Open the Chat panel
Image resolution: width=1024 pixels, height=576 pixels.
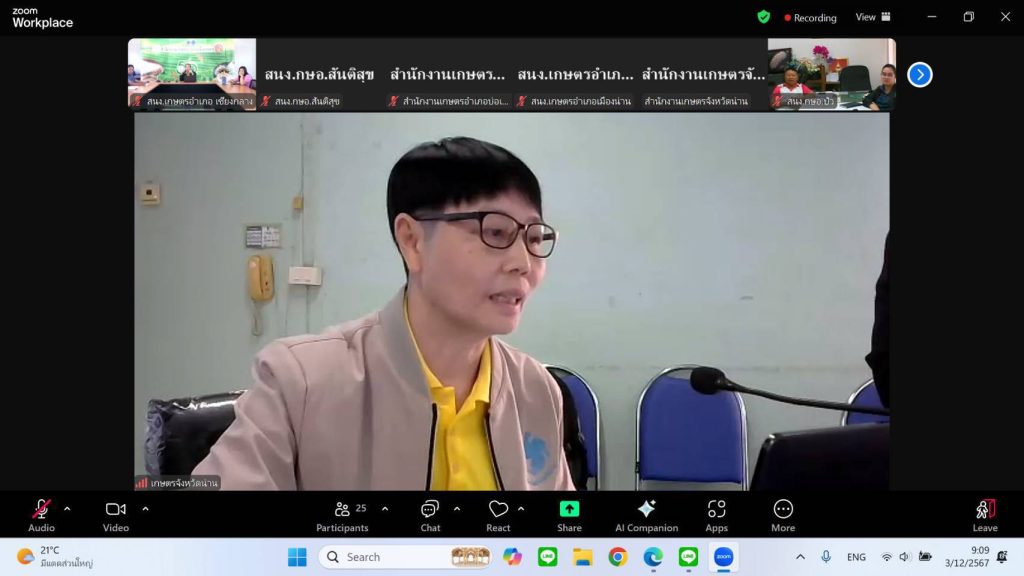[430, 514]
